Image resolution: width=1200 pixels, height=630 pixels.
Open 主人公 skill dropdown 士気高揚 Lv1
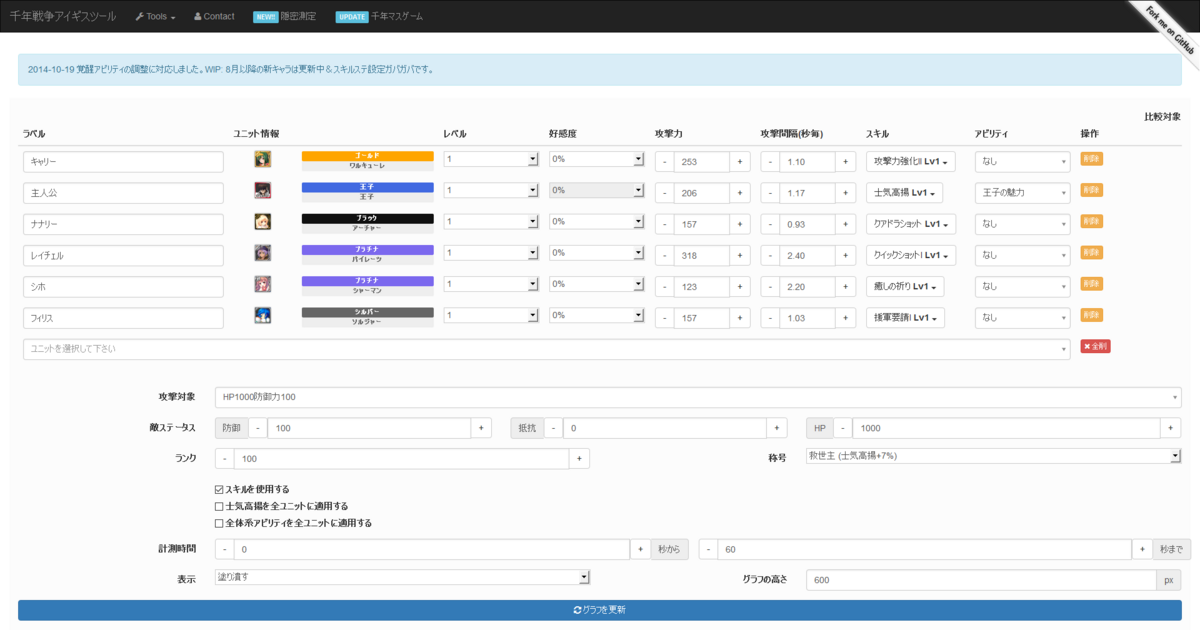pyautogui.click(x=904, y=192)
